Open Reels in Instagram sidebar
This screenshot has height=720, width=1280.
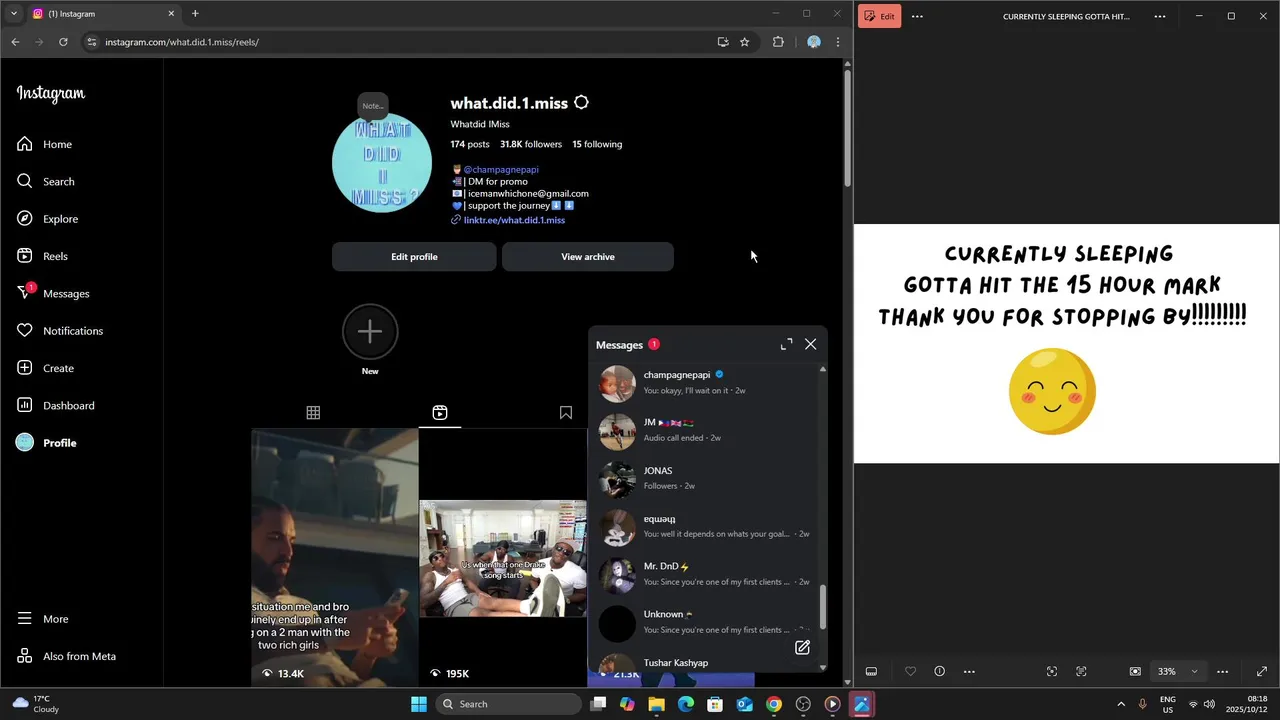43,256
